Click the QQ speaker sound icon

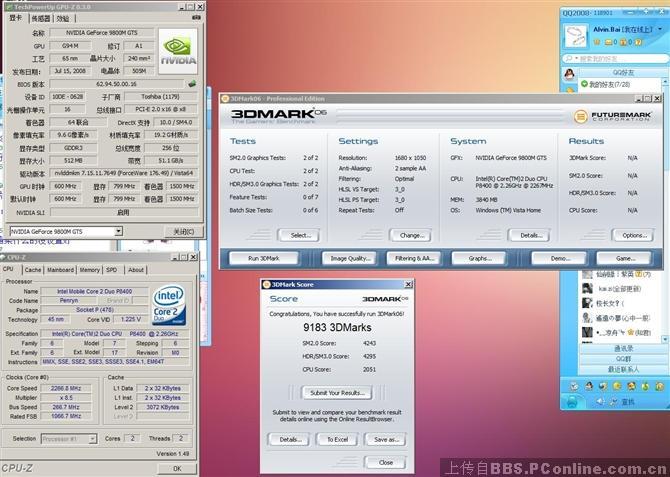[600, 401]
